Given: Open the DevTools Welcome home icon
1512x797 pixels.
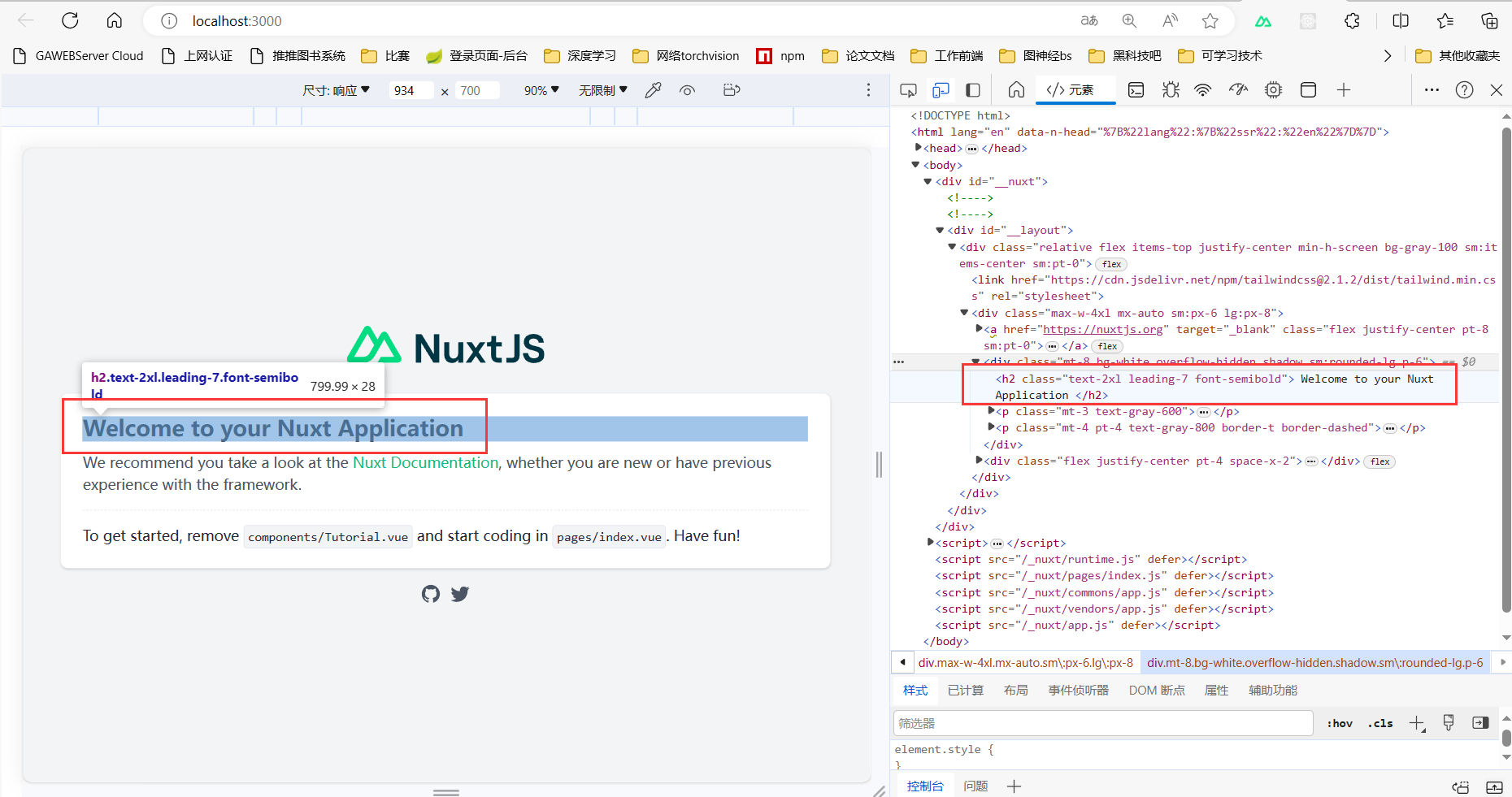Looking at the screenshot, I should point(1016,90).
